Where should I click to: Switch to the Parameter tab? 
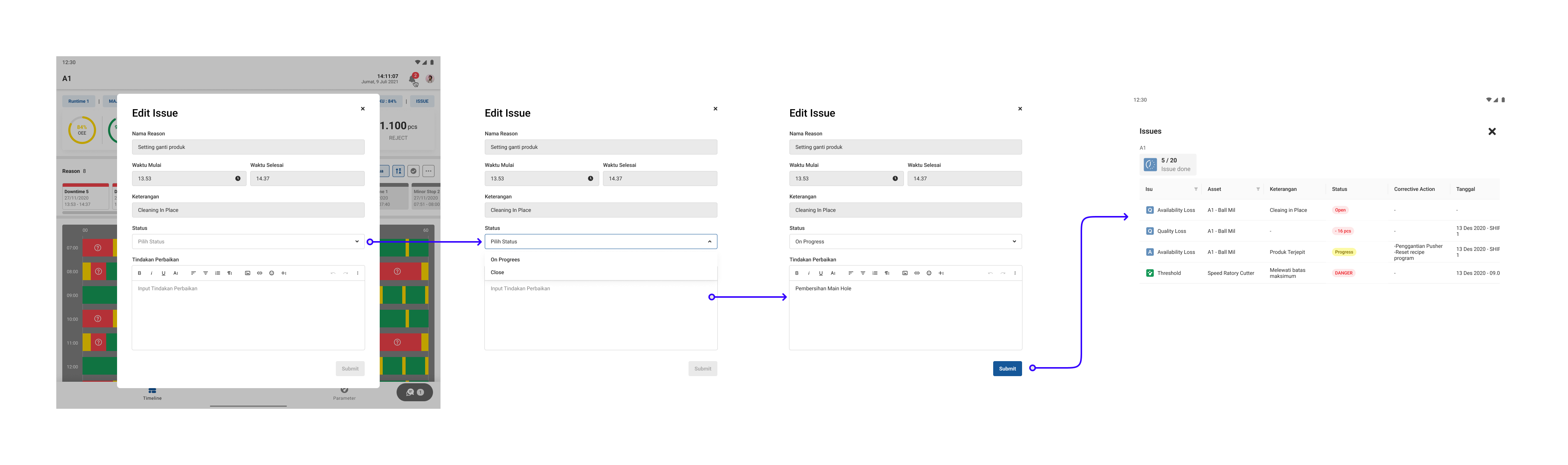[x=344, y=394]
